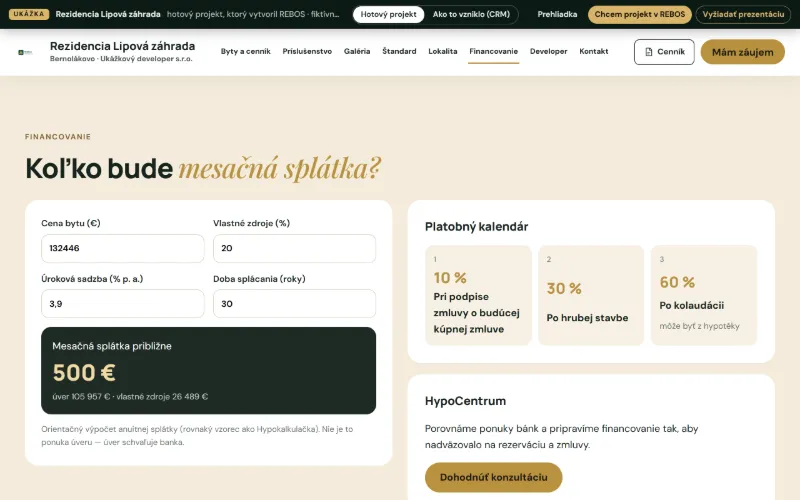
Task: Focus the Úroková sadzba input
Action: coord(122,304)
